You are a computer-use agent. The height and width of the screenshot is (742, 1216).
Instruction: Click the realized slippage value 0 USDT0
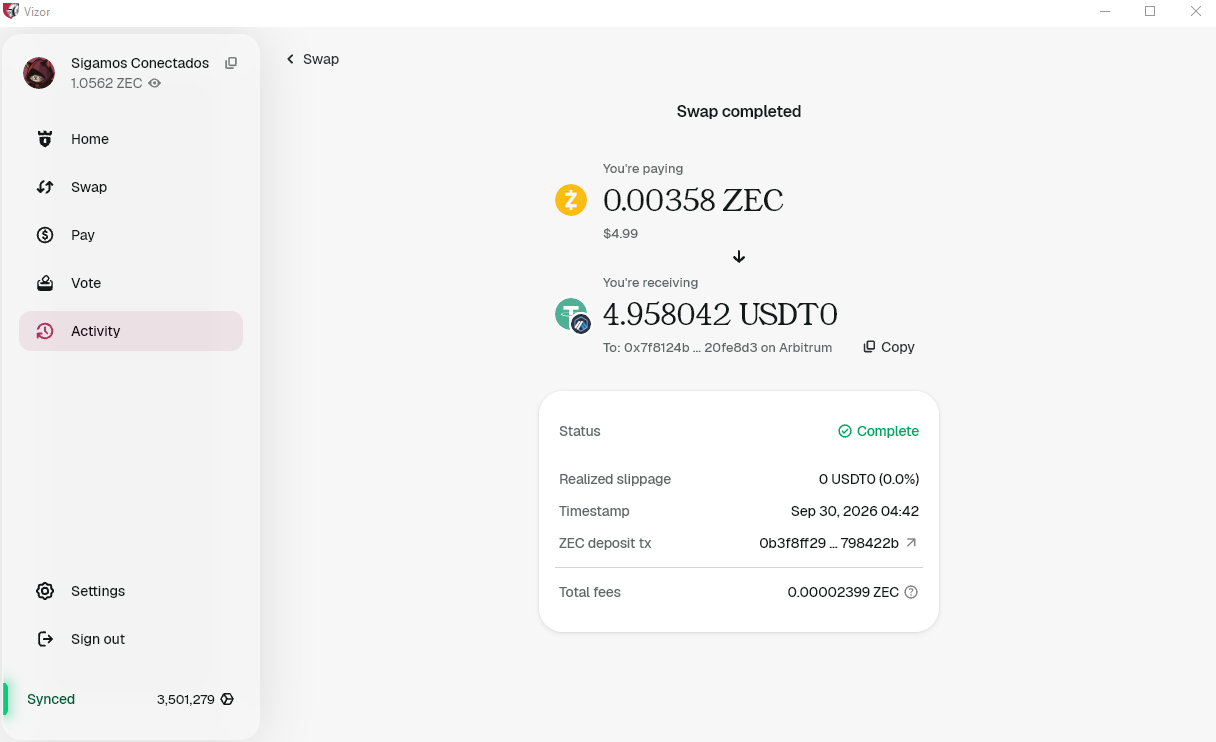click(869, 479)
